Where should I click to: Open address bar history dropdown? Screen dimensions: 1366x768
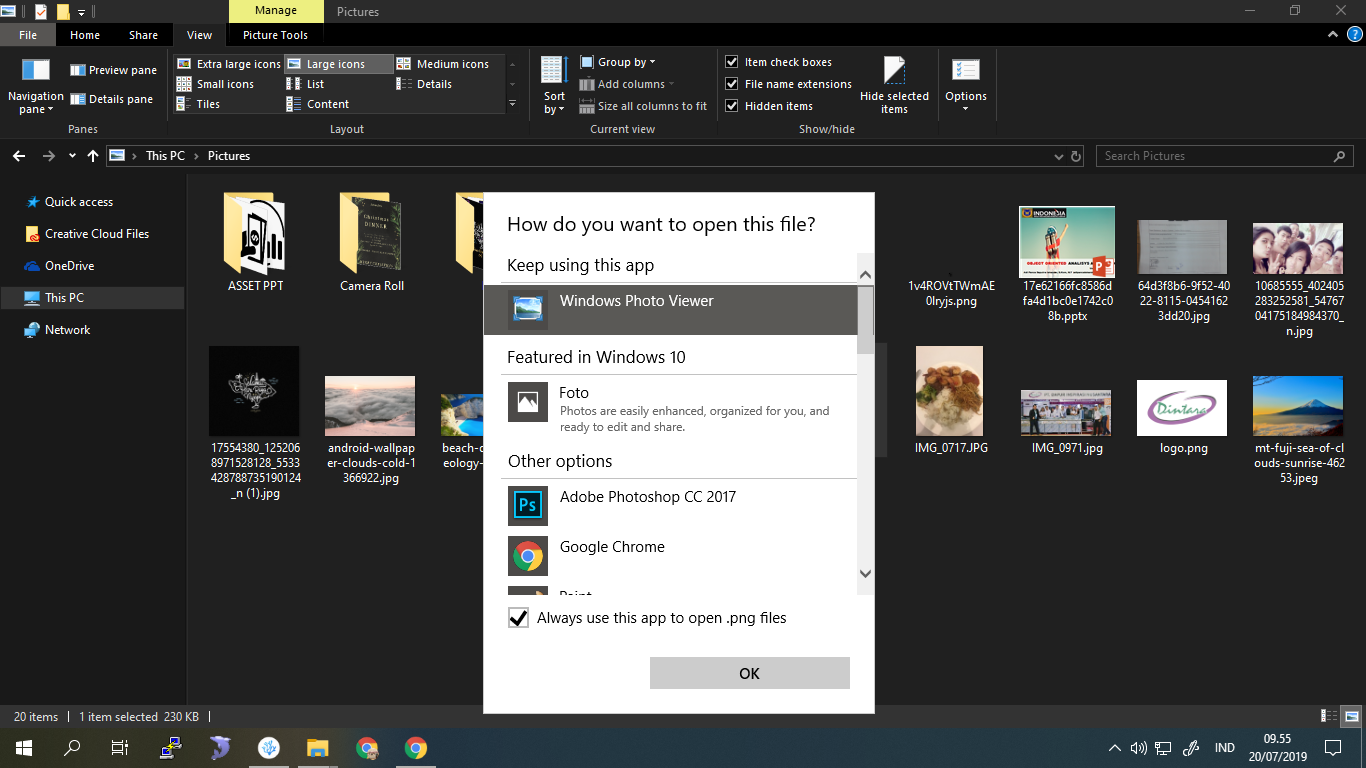(1059, 156)
